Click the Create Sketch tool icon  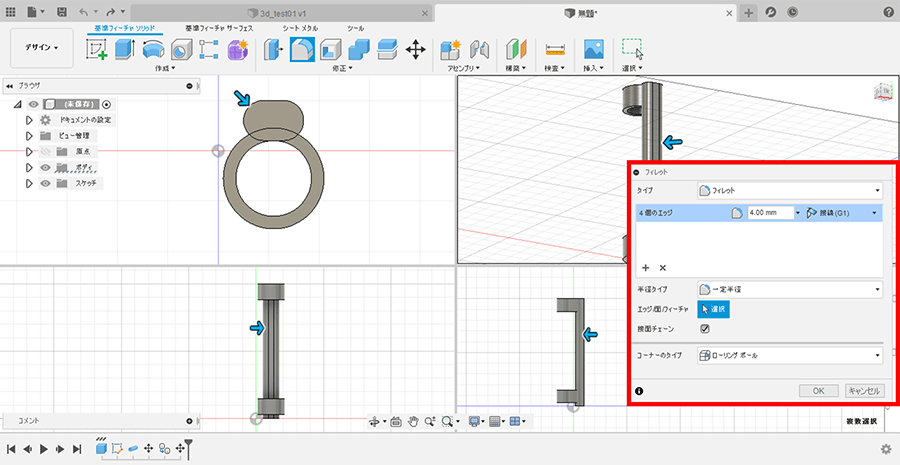pyautogui.click(x=97, y=49)
